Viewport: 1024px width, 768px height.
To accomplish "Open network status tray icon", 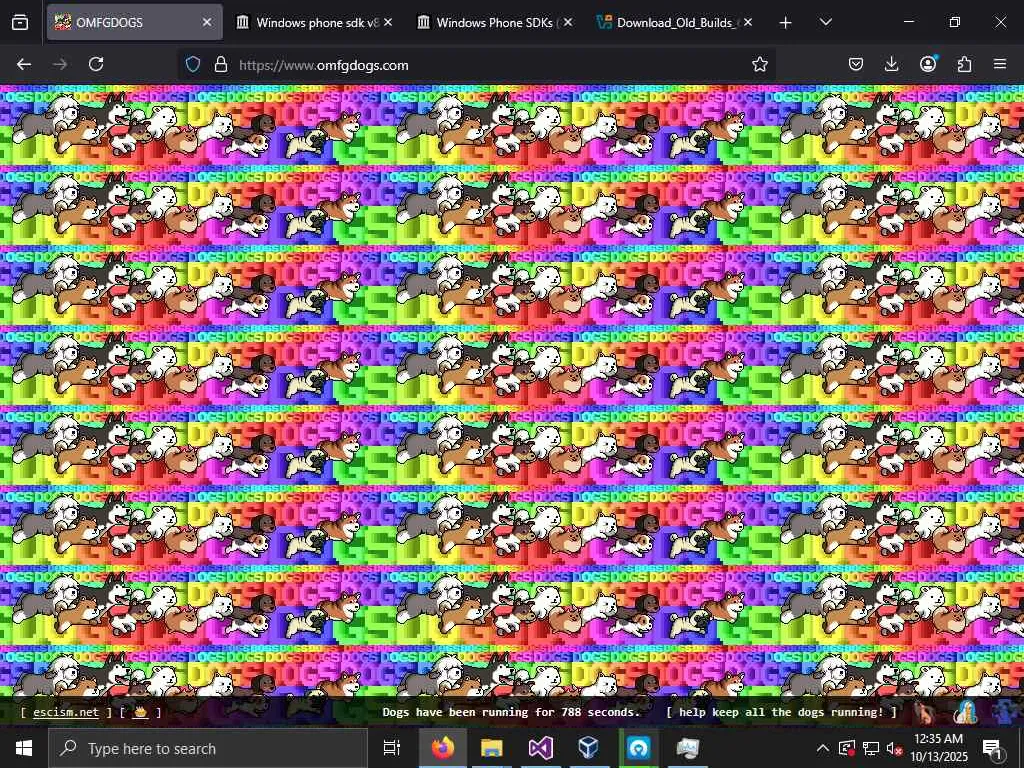I will pyautogui.click(x=871, y=748).
